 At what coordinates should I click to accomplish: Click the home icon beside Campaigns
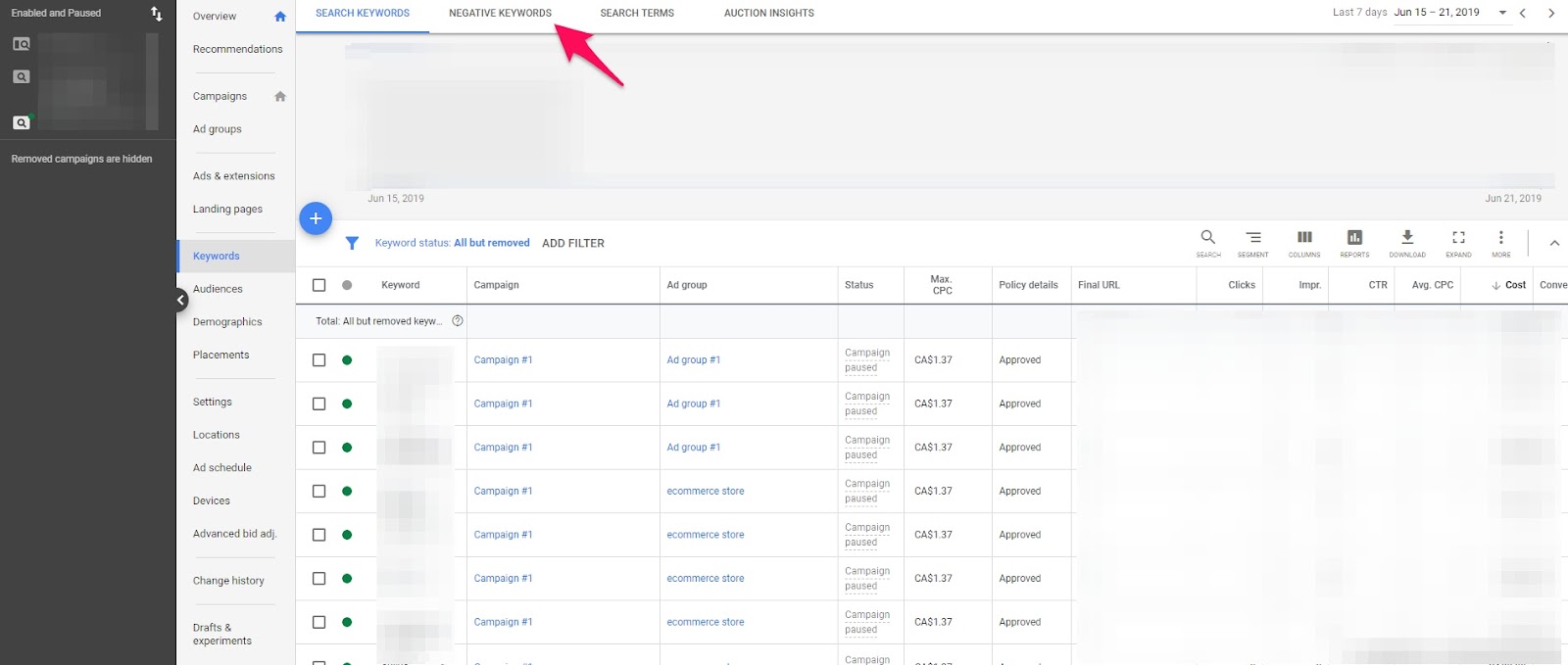coord(280,96)
